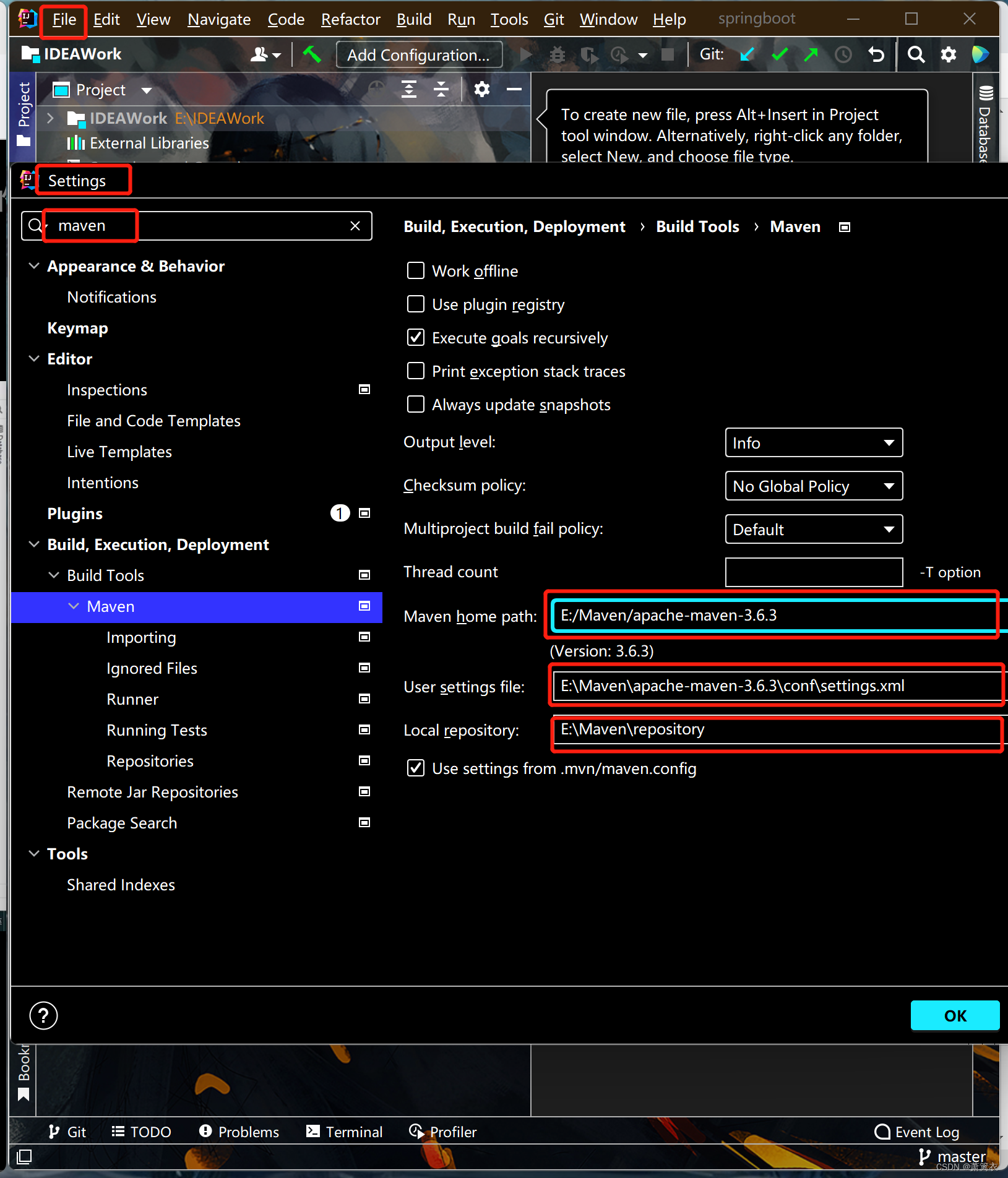Open the Git tool window button
The image size is (1008, 1178).
point(67,1132)
